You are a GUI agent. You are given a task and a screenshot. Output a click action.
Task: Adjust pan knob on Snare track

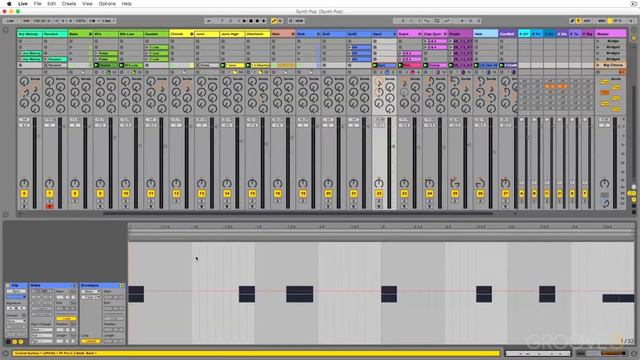(x=404, y=183)
